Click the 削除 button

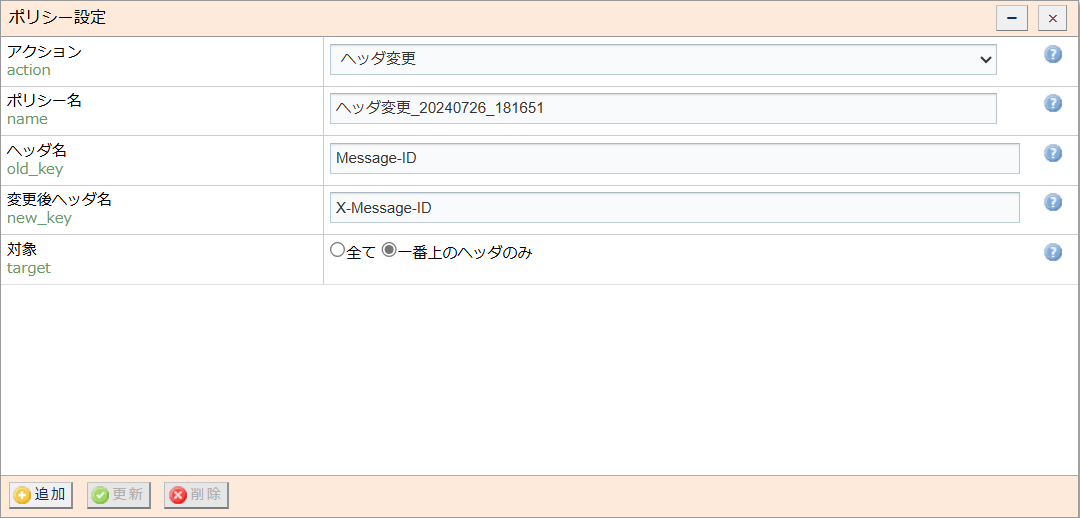coord(196,495)
